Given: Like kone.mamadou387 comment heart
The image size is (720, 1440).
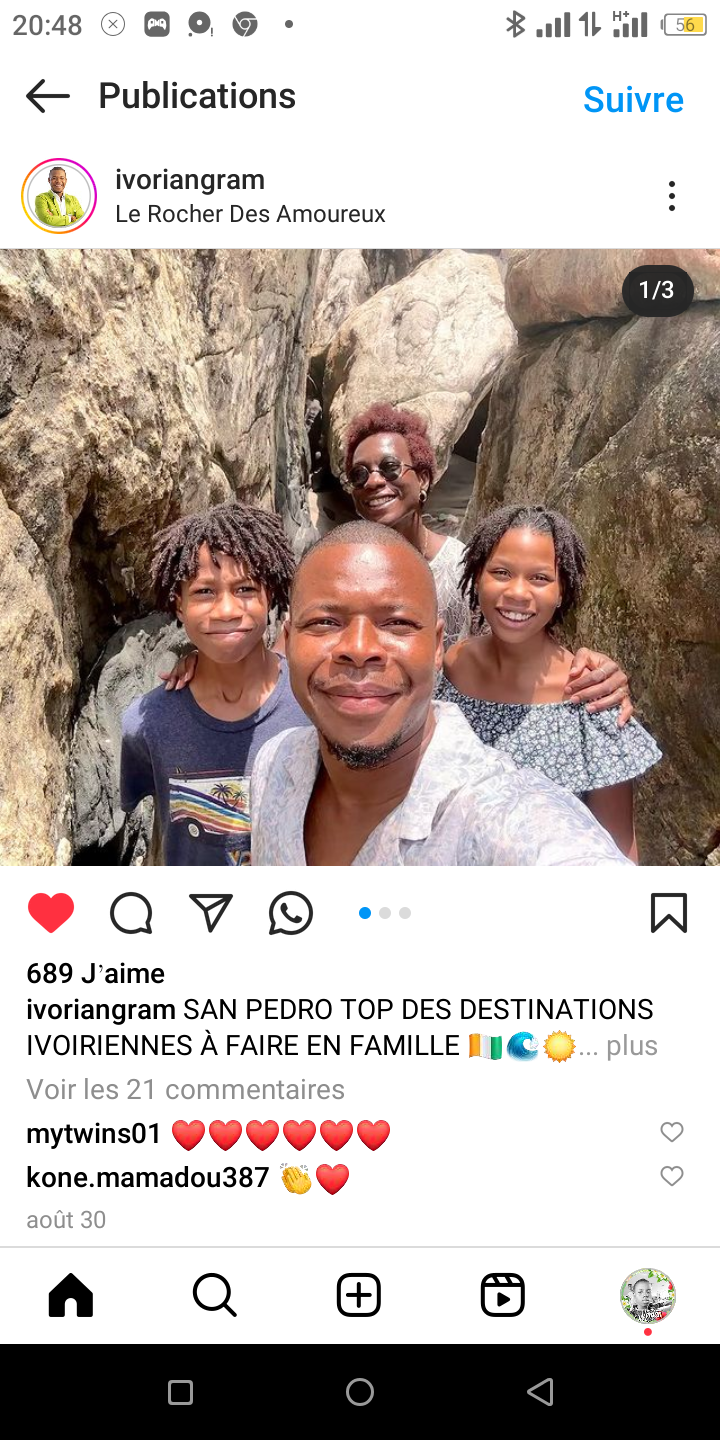Looking at the screenshot, I should coord(672,1176).
